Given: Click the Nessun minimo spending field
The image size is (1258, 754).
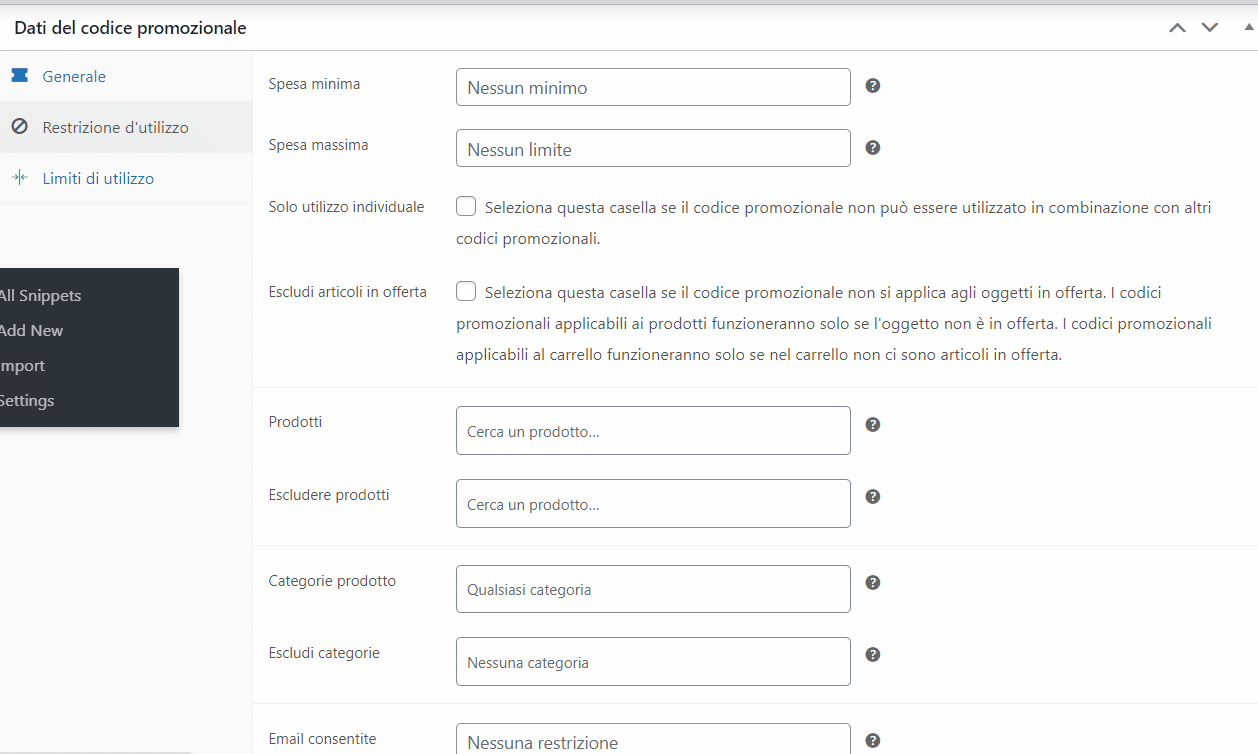Looking at the screenshot, I should click(x=653, y=87).
